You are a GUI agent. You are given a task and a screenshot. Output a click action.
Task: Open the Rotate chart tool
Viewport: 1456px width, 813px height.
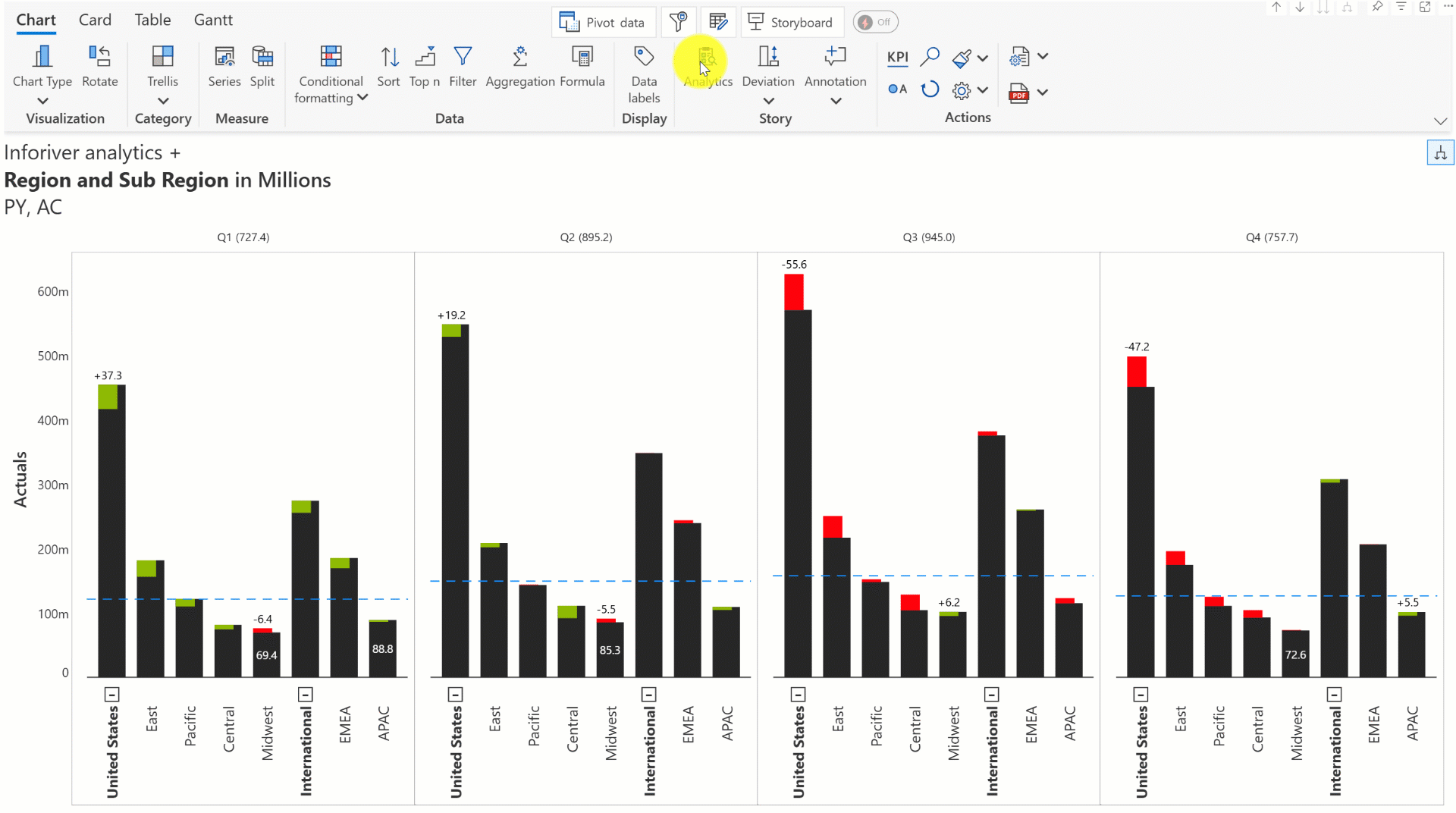tap(99, 66)
